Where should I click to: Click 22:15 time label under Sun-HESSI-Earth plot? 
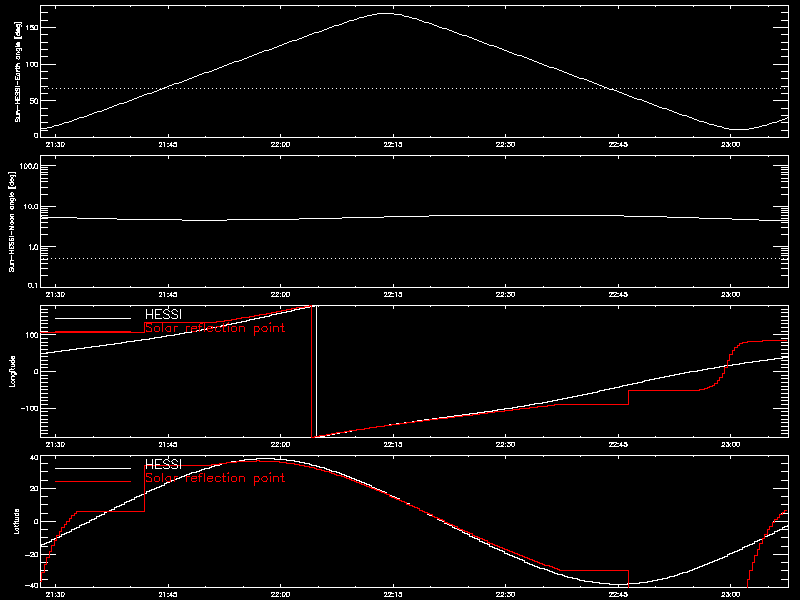pyautogui.click(x=393, y=144)
